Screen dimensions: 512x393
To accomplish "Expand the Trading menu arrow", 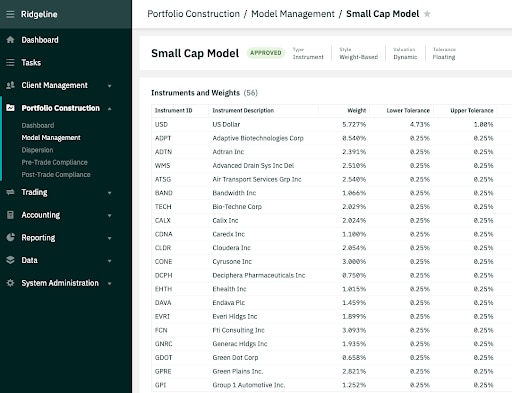I will pyautogui.click(x=109, y=193).
